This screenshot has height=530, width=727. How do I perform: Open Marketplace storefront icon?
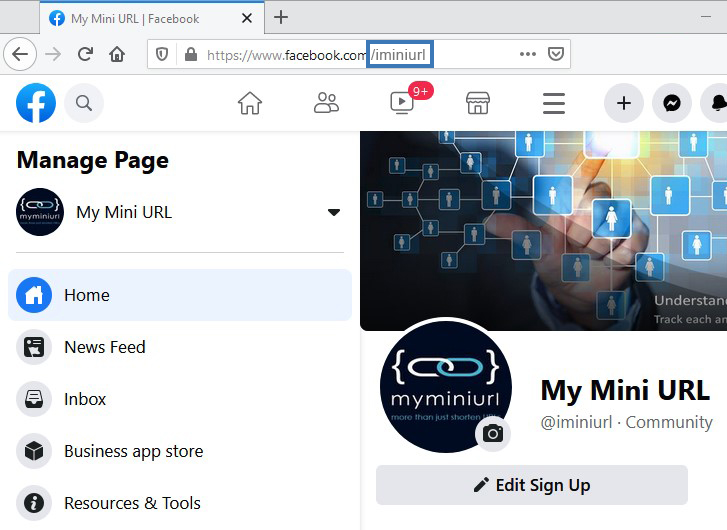(478, 103)
